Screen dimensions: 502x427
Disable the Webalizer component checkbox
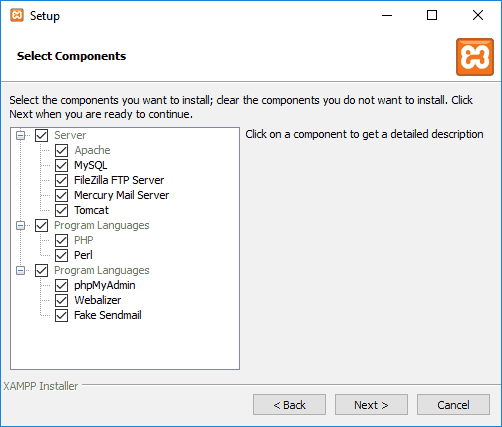[x=62, y=300]
